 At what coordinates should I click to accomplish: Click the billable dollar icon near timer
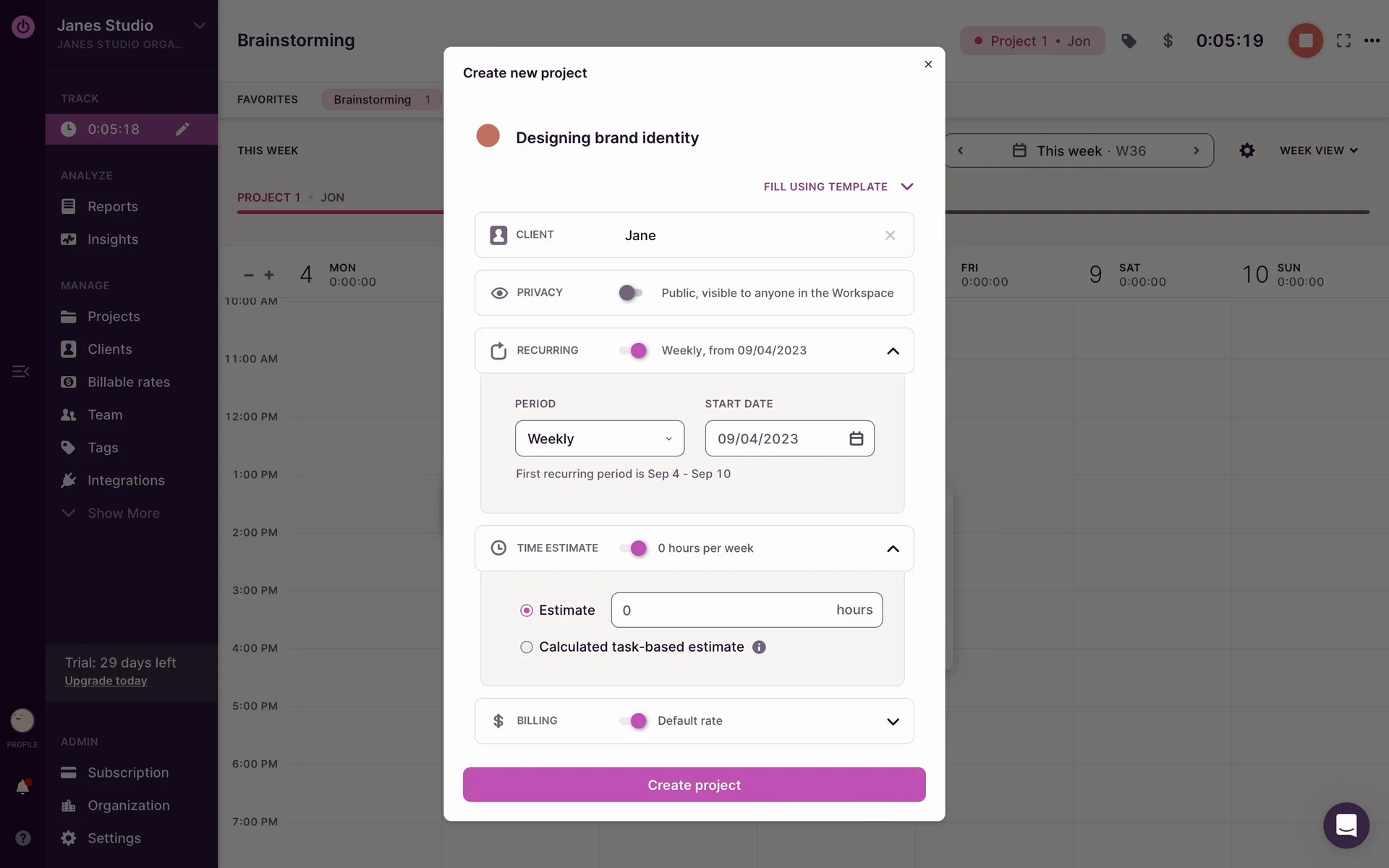click(x=1168, y=41)
